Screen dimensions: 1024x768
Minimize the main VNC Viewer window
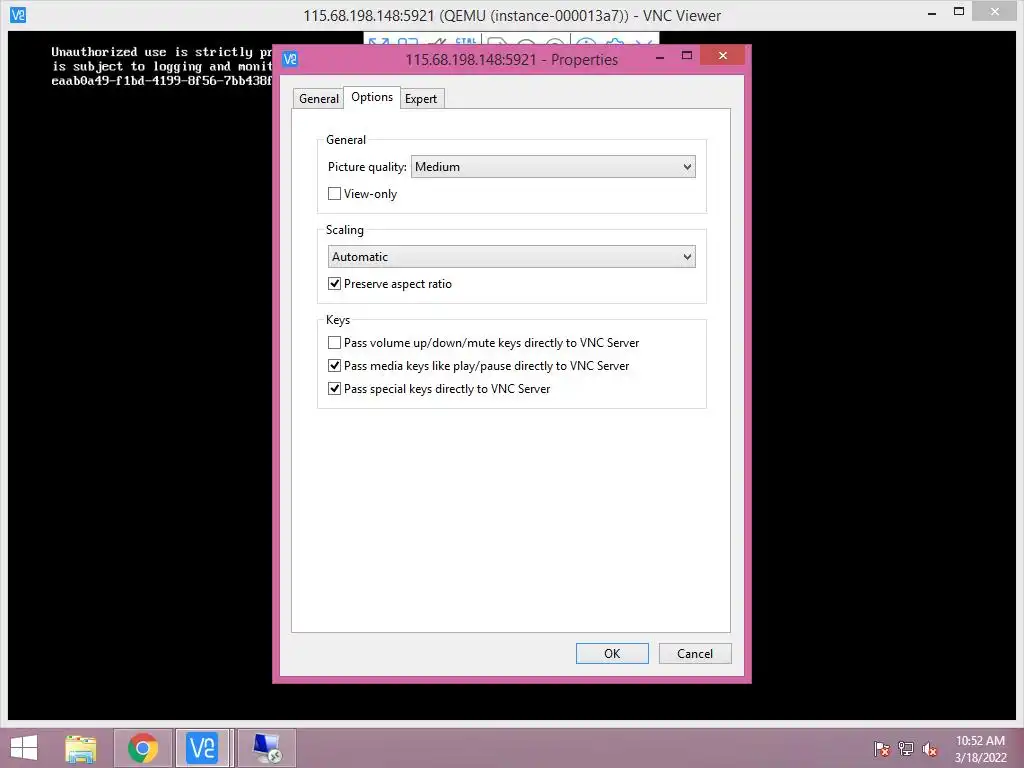coord(933,13)
